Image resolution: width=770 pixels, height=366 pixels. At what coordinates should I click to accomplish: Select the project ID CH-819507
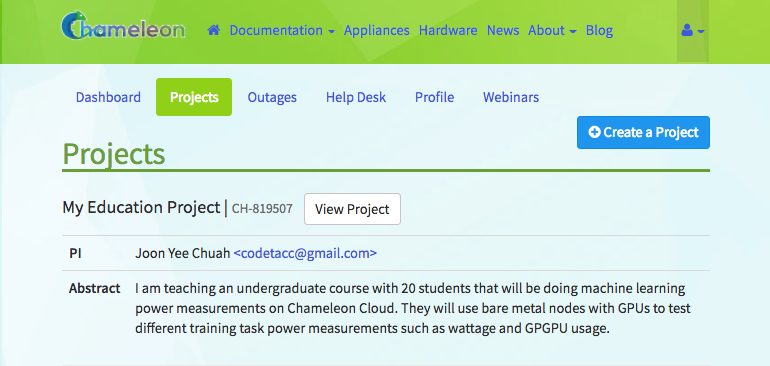[x=262, y=209]
